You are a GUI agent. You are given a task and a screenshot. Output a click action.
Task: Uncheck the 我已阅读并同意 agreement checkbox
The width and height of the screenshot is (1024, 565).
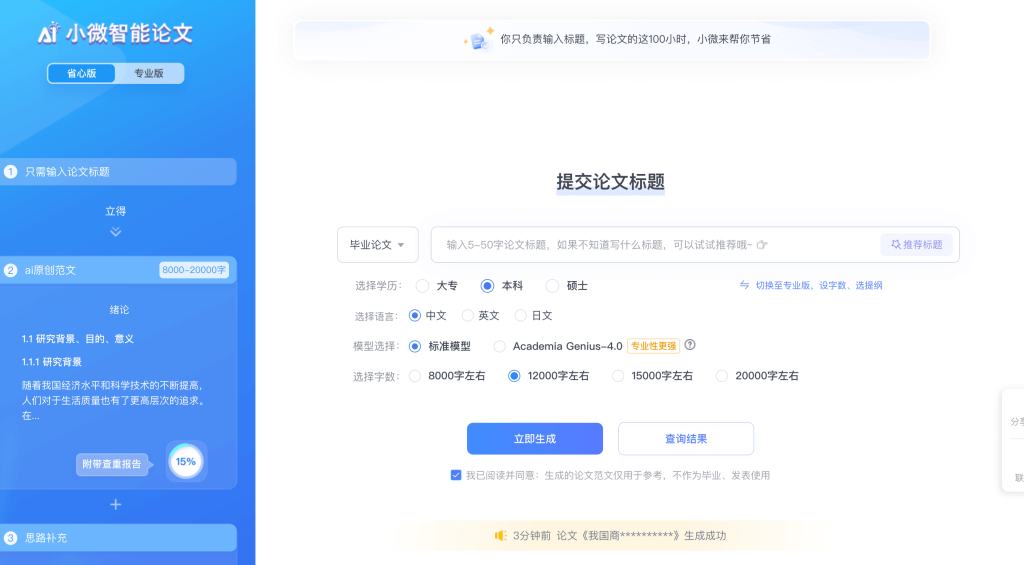pos(456,475)
